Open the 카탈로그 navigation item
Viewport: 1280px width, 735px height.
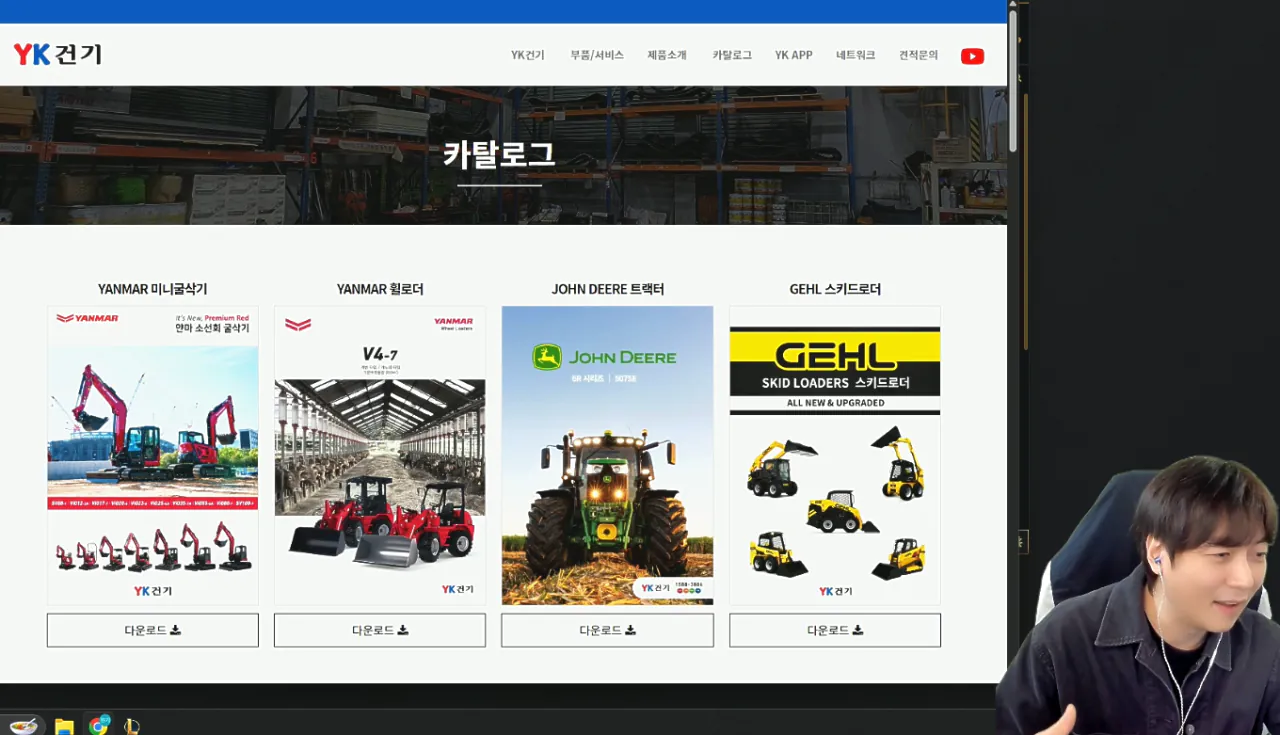coord(732,55)
